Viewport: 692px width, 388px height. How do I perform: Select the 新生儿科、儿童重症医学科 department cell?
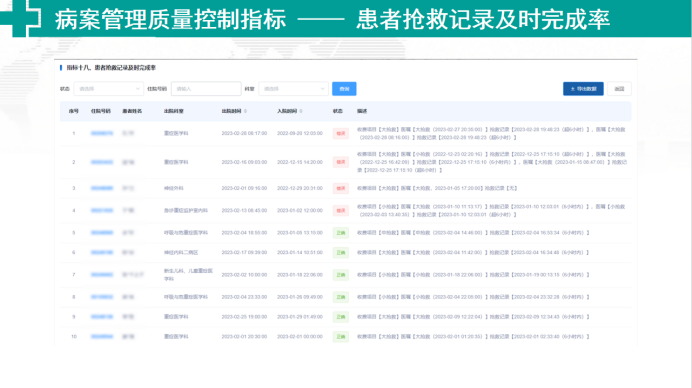[x=188, y=275]
